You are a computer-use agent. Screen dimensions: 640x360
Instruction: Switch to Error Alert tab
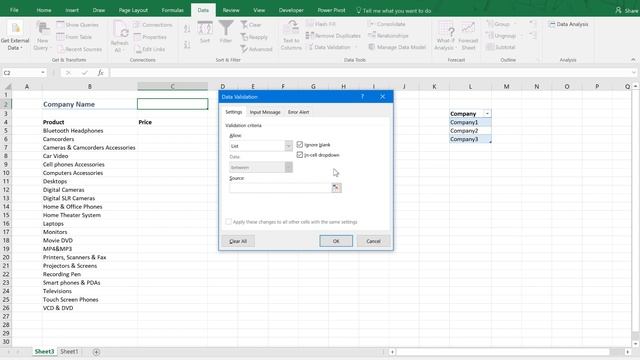(x=298, y=112)
